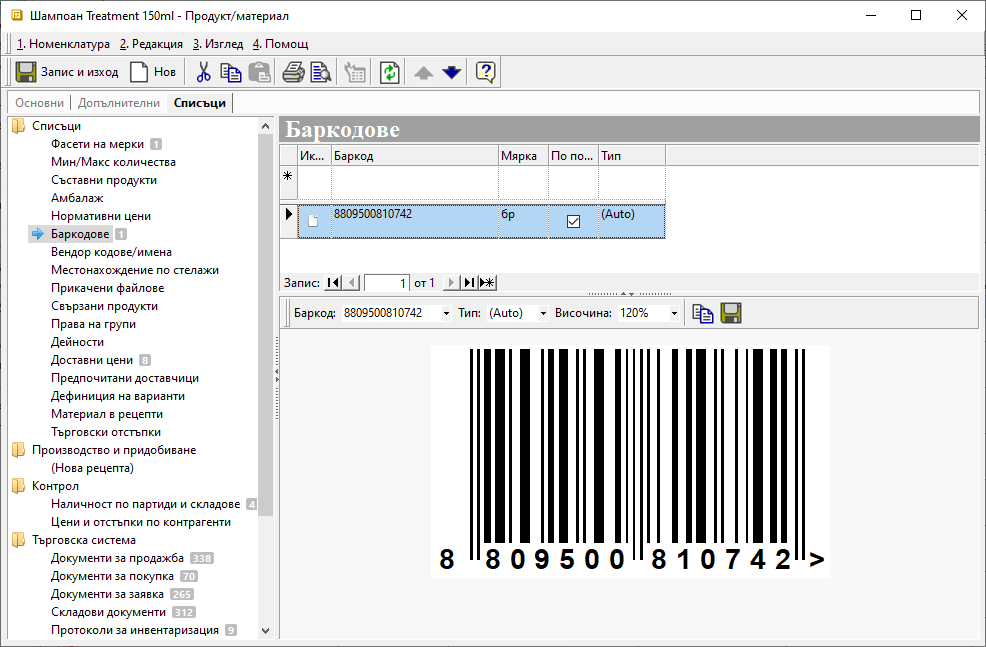
Task: Select Баркодове in the tree
Action: (x=80, y=234)
